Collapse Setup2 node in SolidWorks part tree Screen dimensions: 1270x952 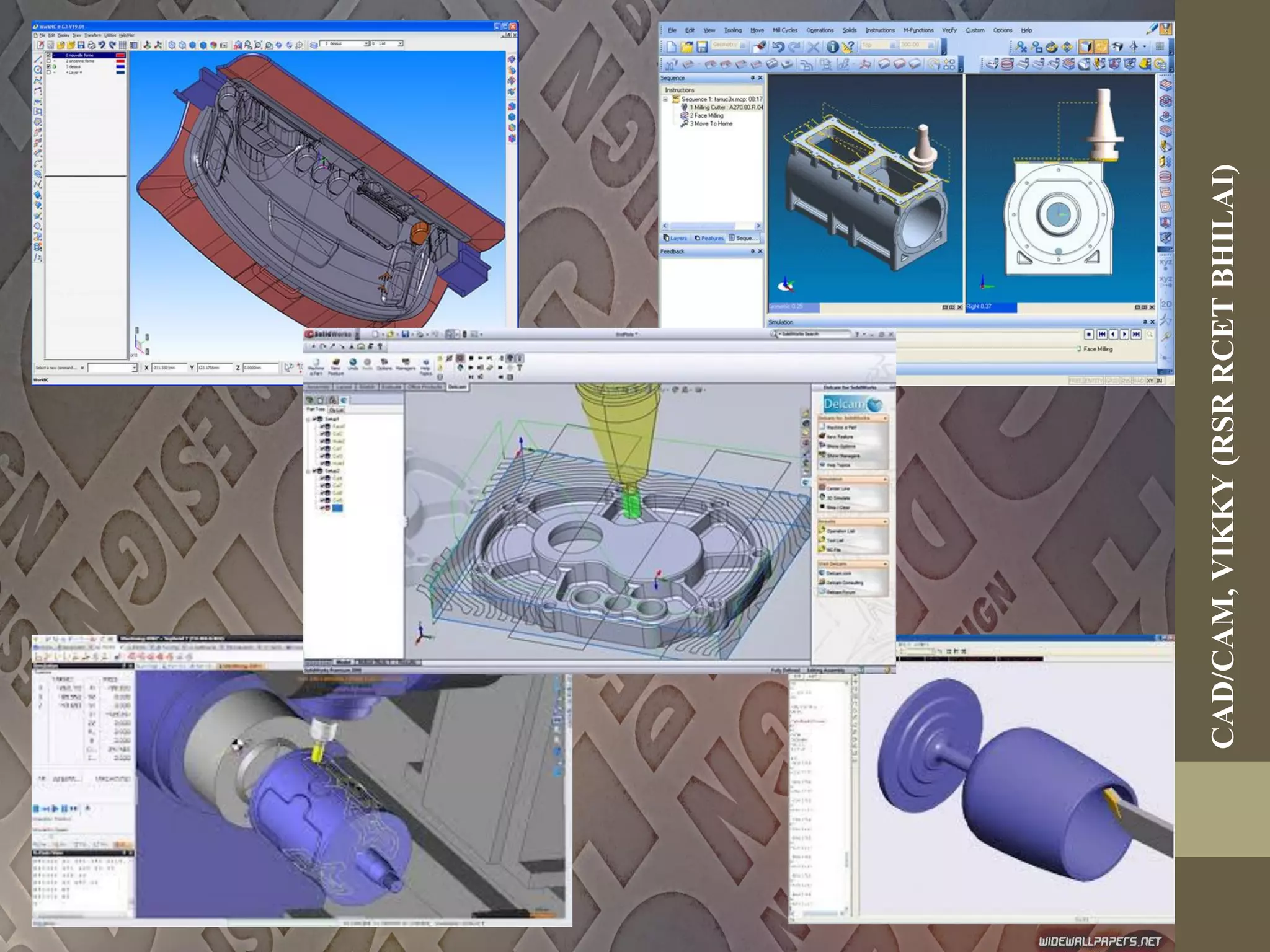[308, 471]
